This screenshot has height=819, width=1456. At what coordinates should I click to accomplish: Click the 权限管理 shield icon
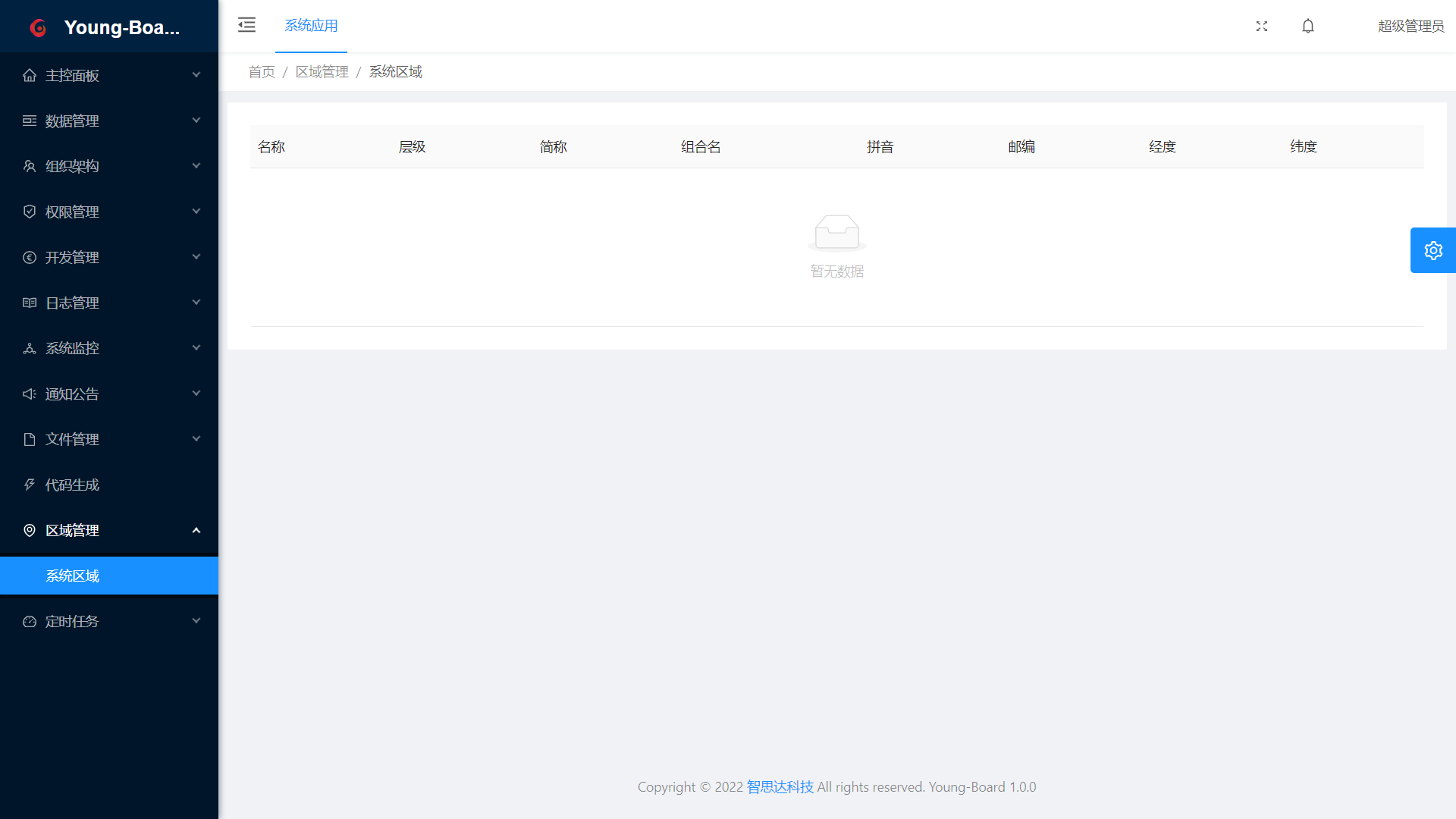point(30,212)
